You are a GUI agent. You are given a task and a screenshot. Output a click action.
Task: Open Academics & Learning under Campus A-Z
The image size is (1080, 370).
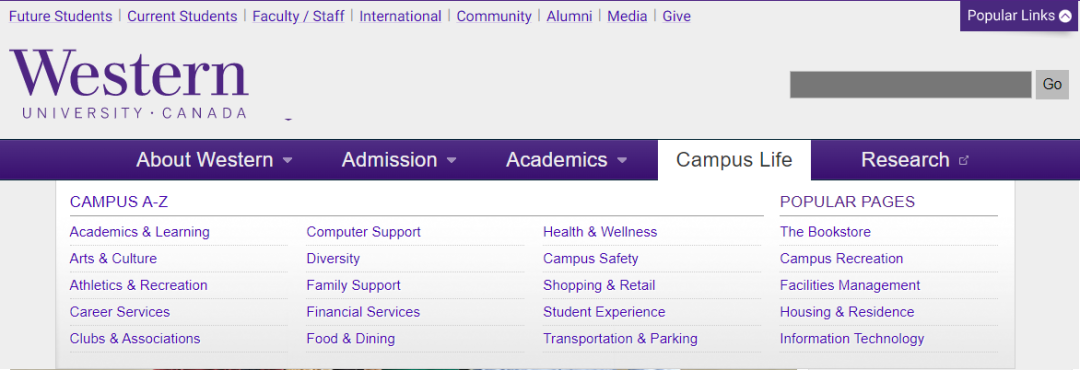point(140,232)
